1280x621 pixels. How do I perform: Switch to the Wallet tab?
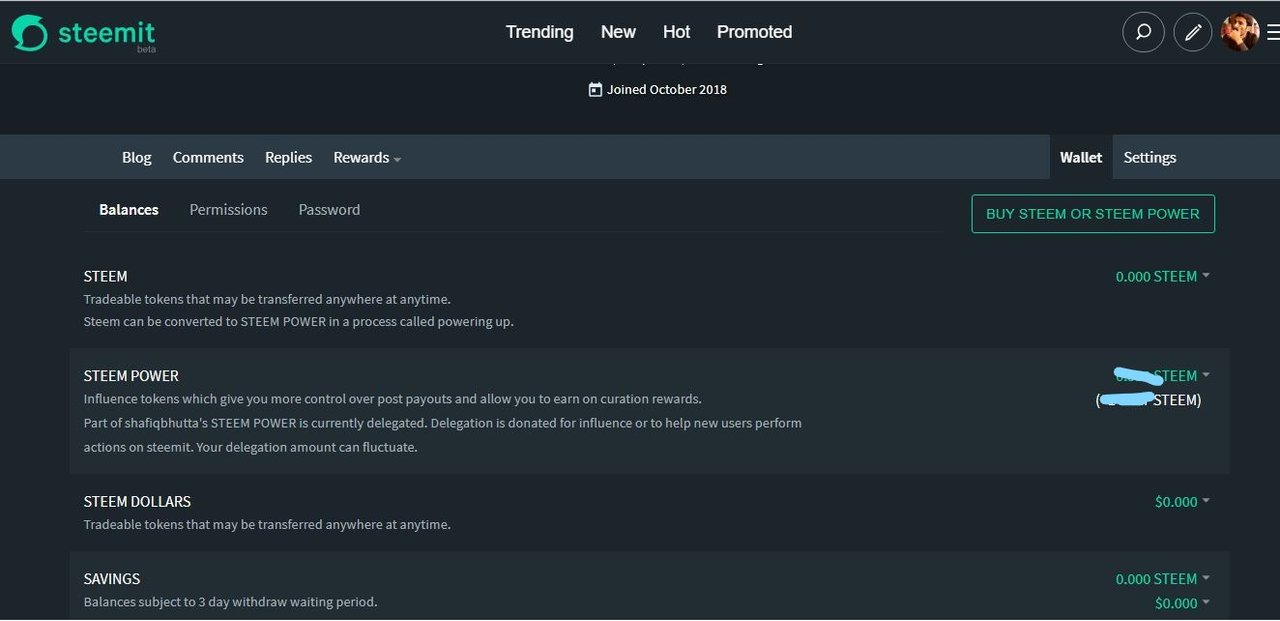(x=1081, y=158)
